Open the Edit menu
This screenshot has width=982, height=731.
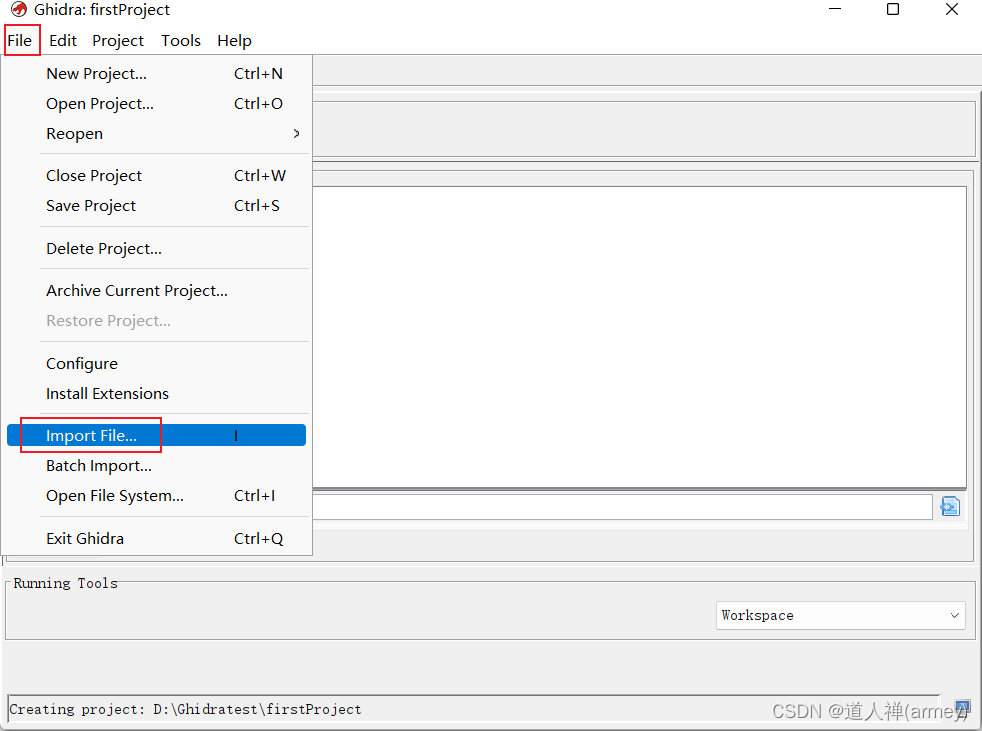63,41
